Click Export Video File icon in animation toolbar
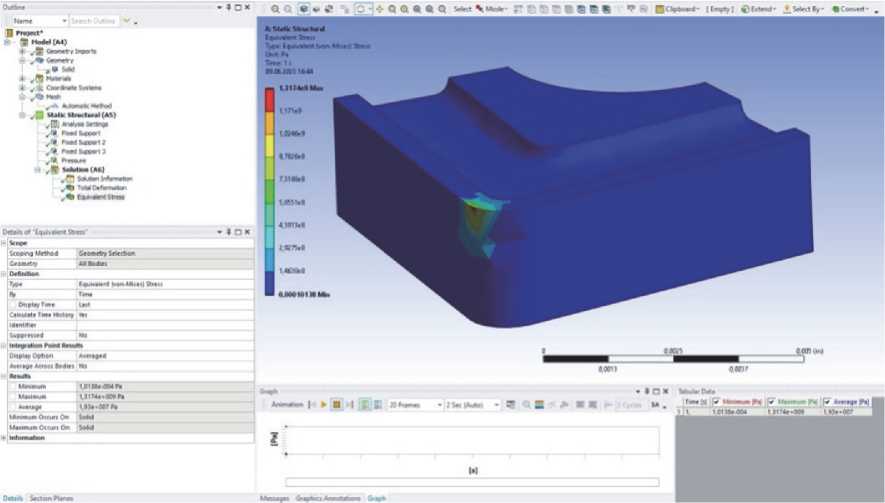 pos(510,405)
